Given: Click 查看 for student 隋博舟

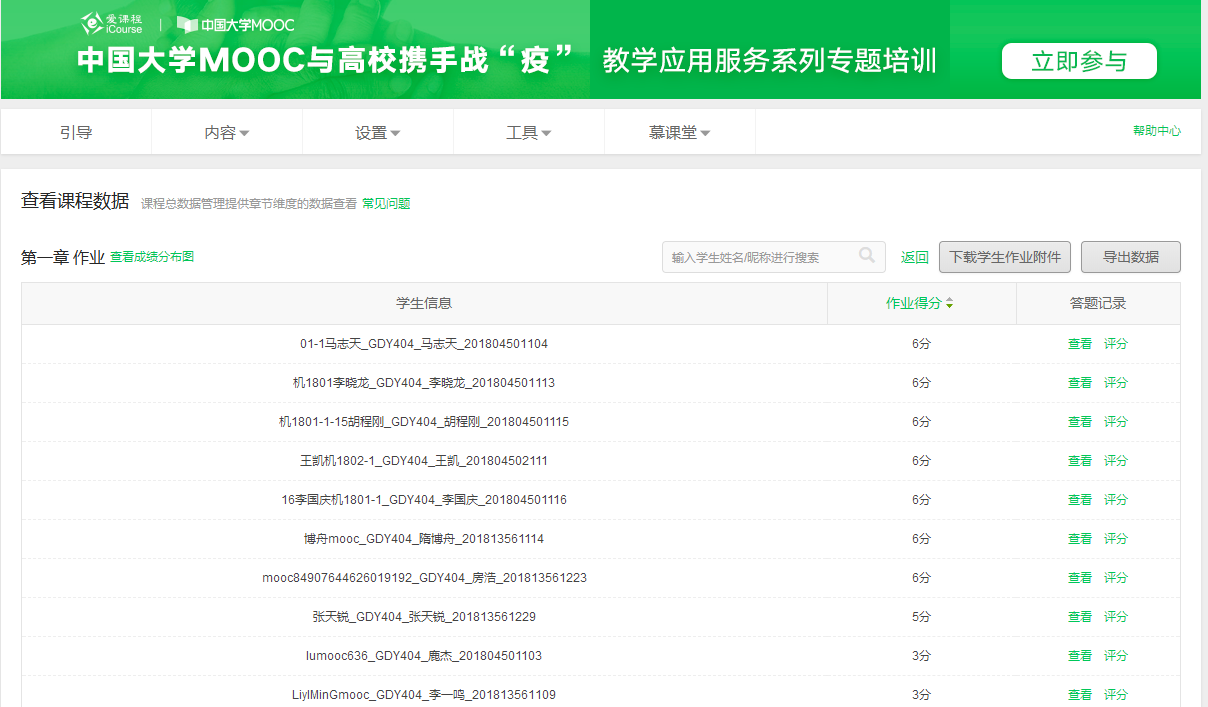Looking at the screenshot, I should pos(1079,539).
